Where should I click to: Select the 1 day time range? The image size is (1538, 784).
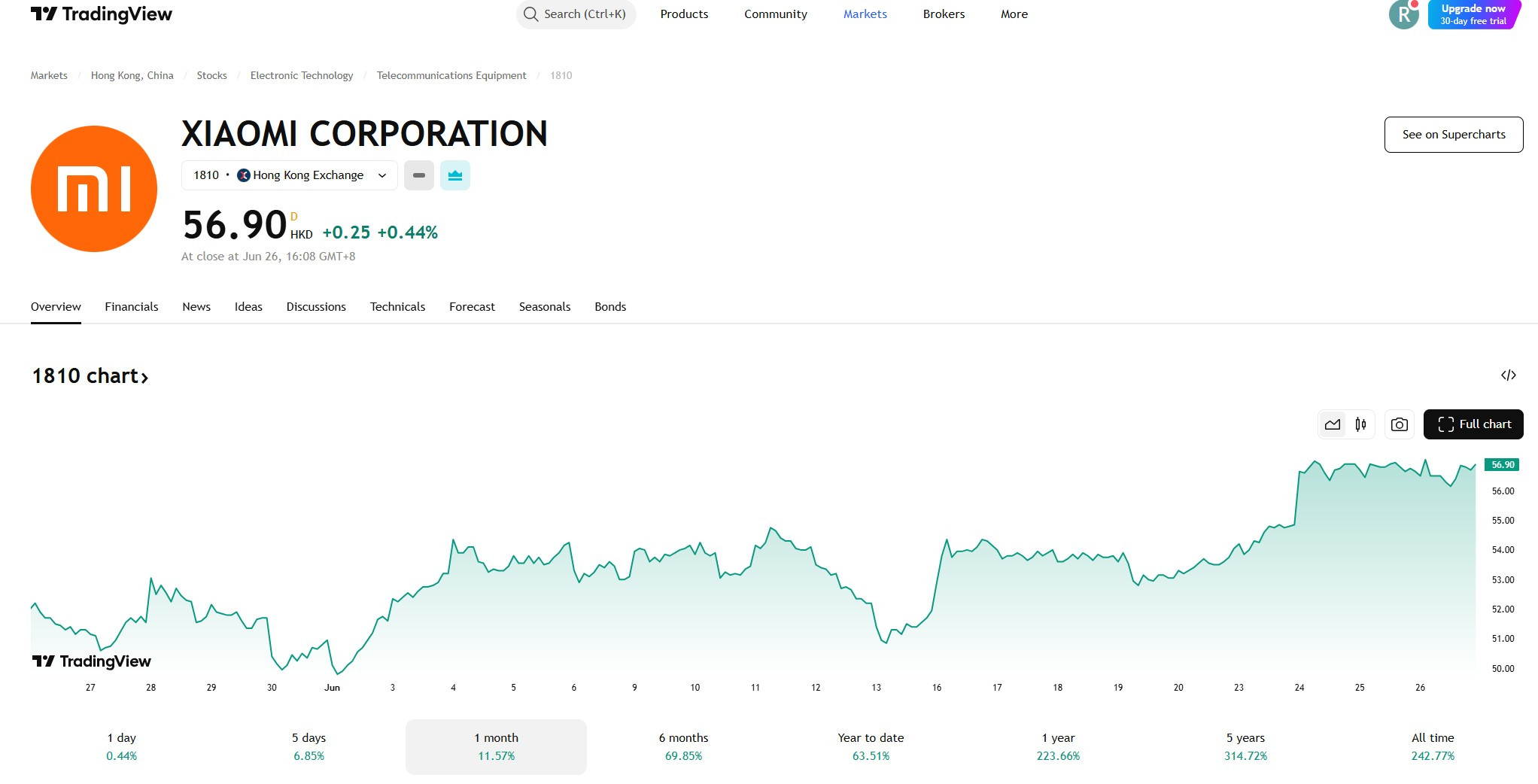tap(122, 747)
